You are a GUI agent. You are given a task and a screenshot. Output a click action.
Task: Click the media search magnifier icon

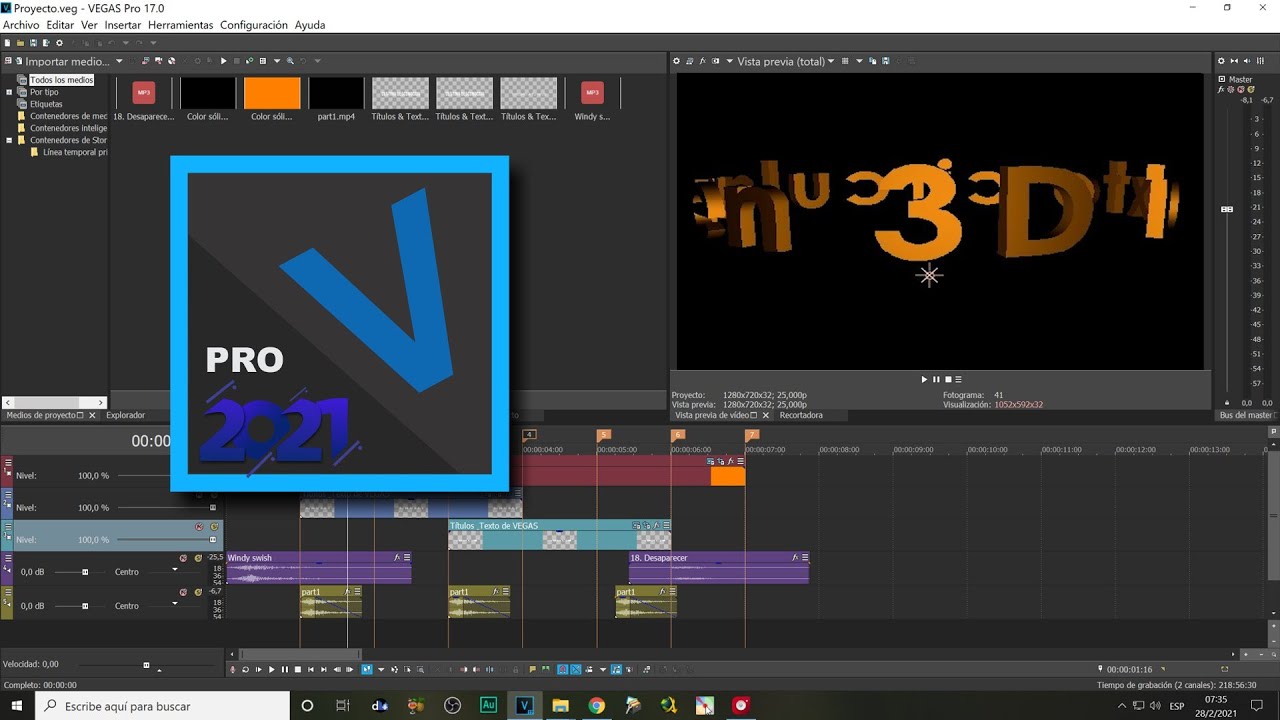coord(290,61)
